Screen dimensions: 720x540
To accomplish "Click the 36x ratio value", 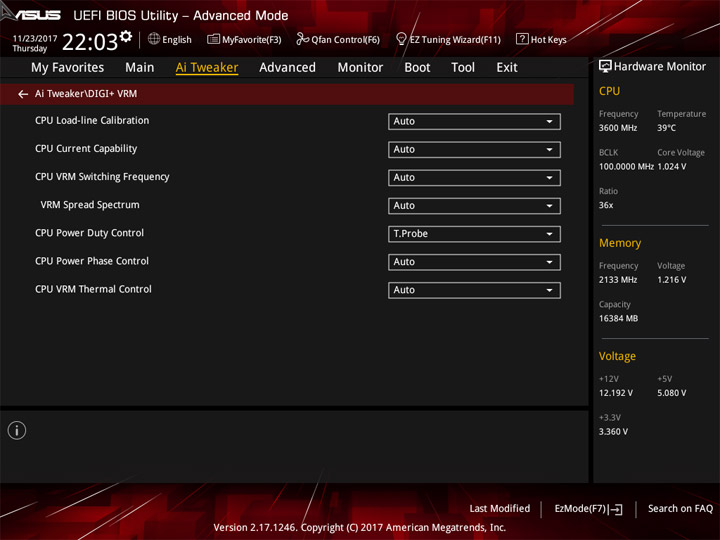I will [606, 205].
